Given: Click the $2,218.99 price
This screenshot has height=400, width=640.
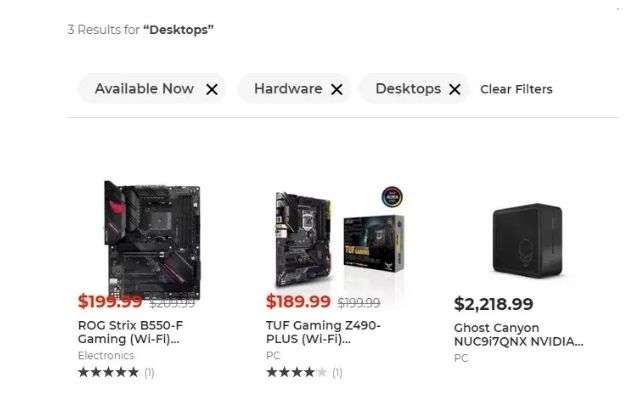Looking at the screenshot, I should 493,304.
